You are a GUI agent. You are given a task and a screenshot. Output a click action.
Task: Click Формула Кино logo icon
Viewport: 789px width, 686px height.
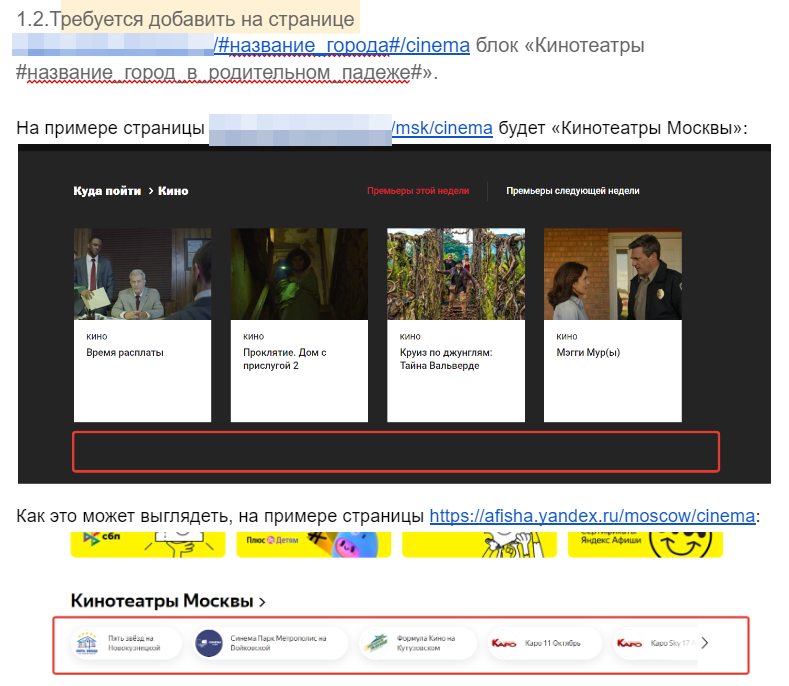click(x=376, y=643)
